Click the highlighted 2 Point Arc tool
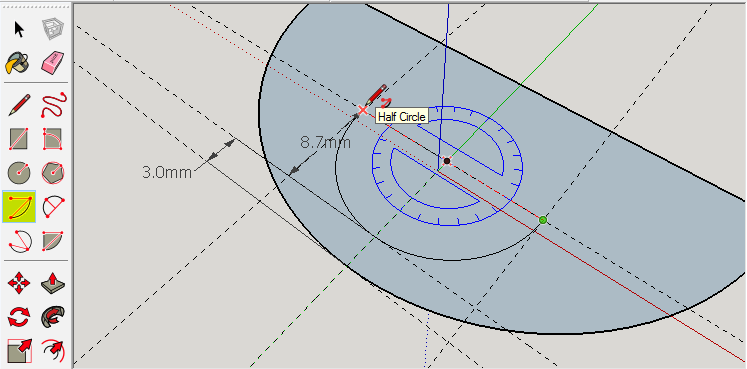 point(19,207)
